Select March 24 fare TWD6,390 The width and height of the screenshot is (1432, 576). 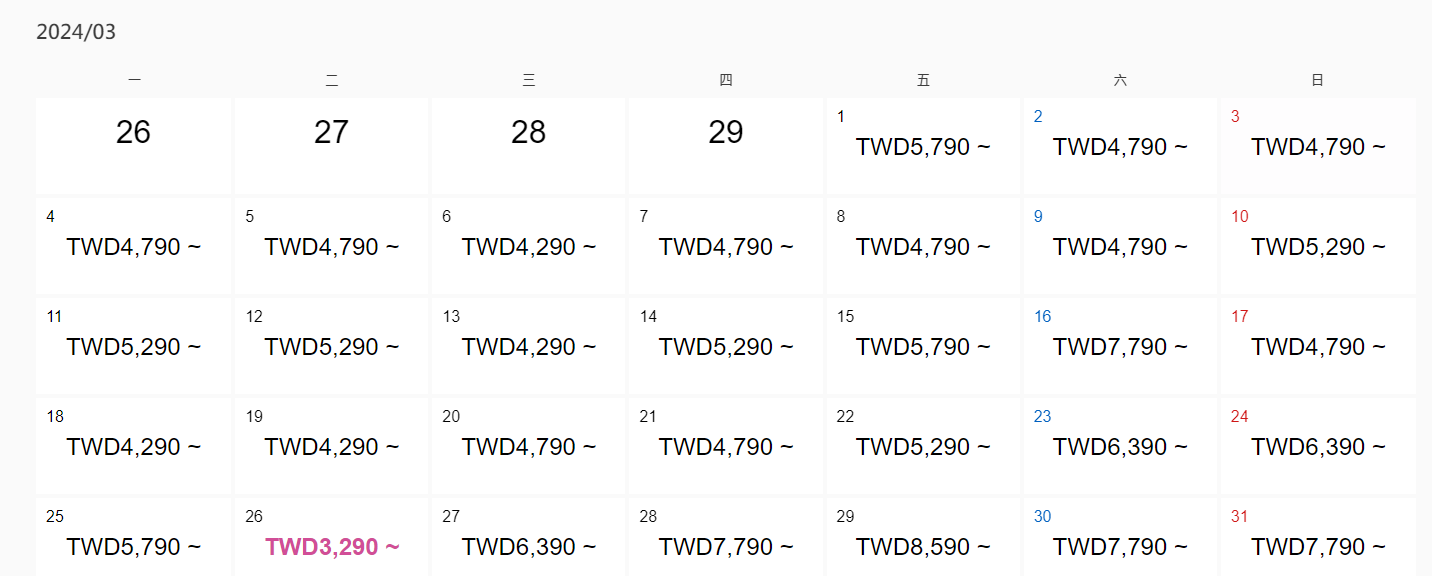(1318, 447)
